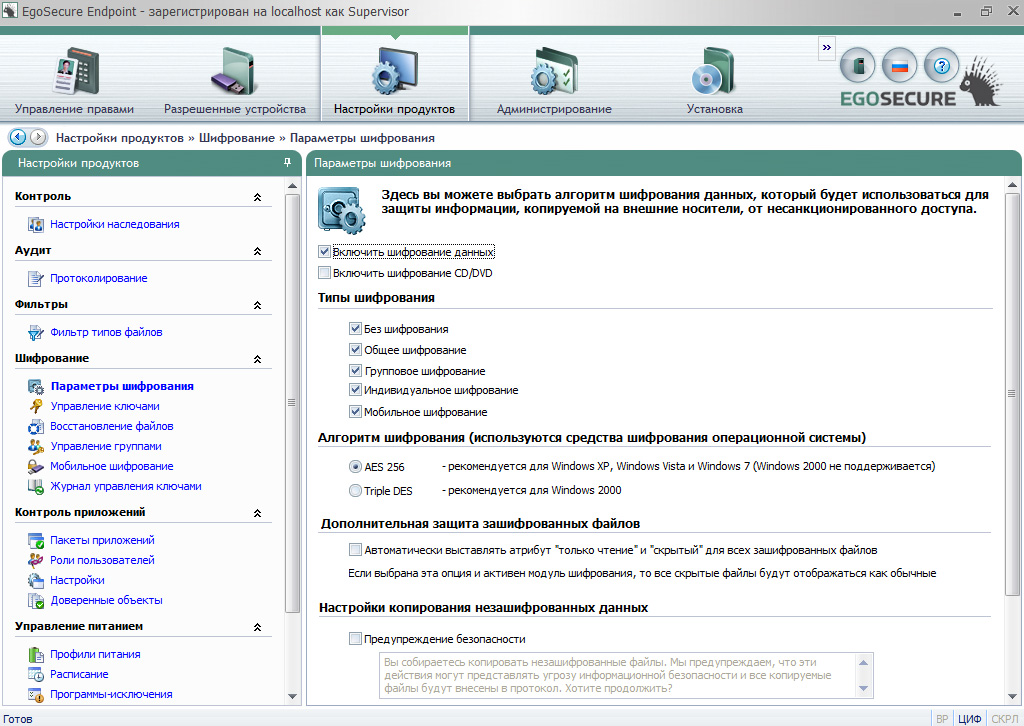Click Шифрование in the breadcrumb path
The width and height of the screenshot is (1024, 726).
click(x=237, y=138)
